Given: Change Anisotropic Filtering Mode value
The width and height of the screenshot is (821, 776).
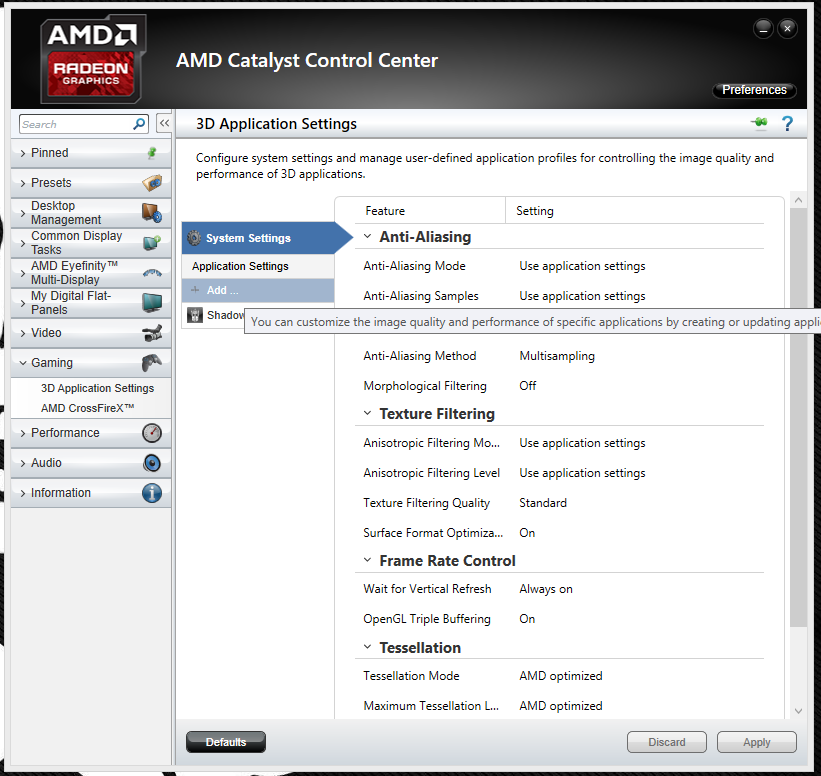Looking at the screenshot, I should (582, 443).
